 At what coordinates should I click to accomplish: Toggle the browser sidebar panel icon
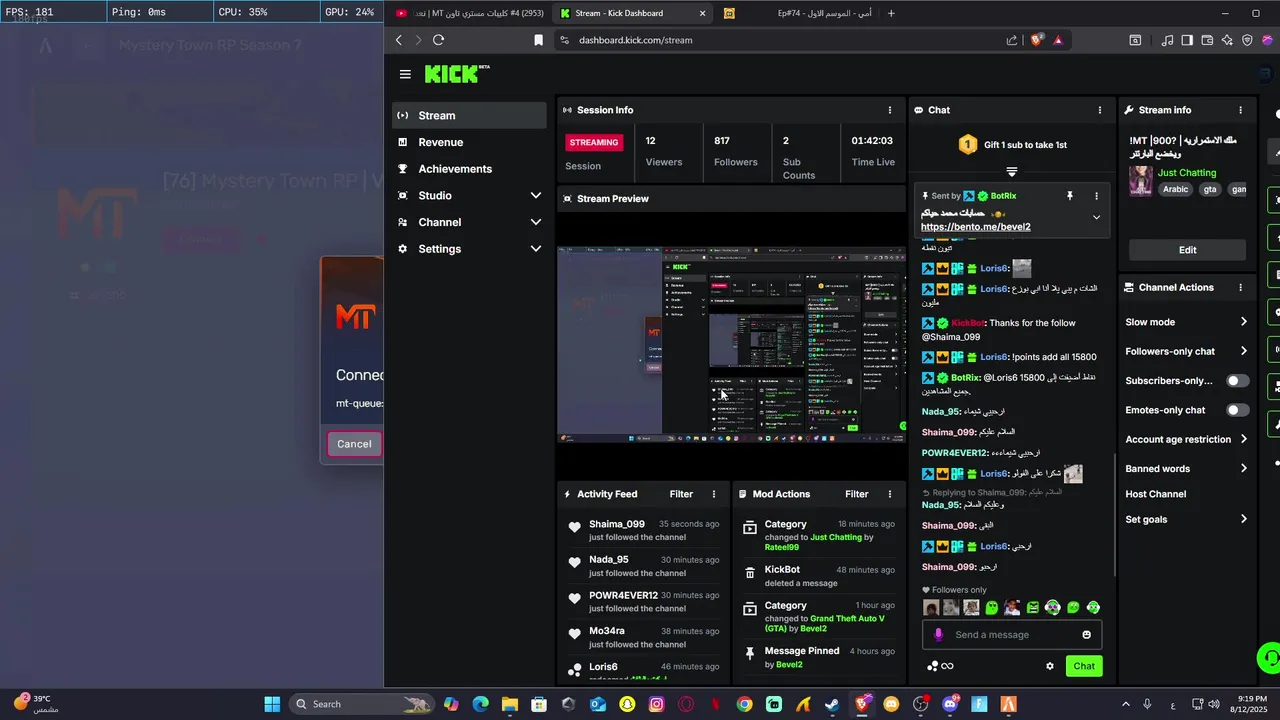point(1187,40)
